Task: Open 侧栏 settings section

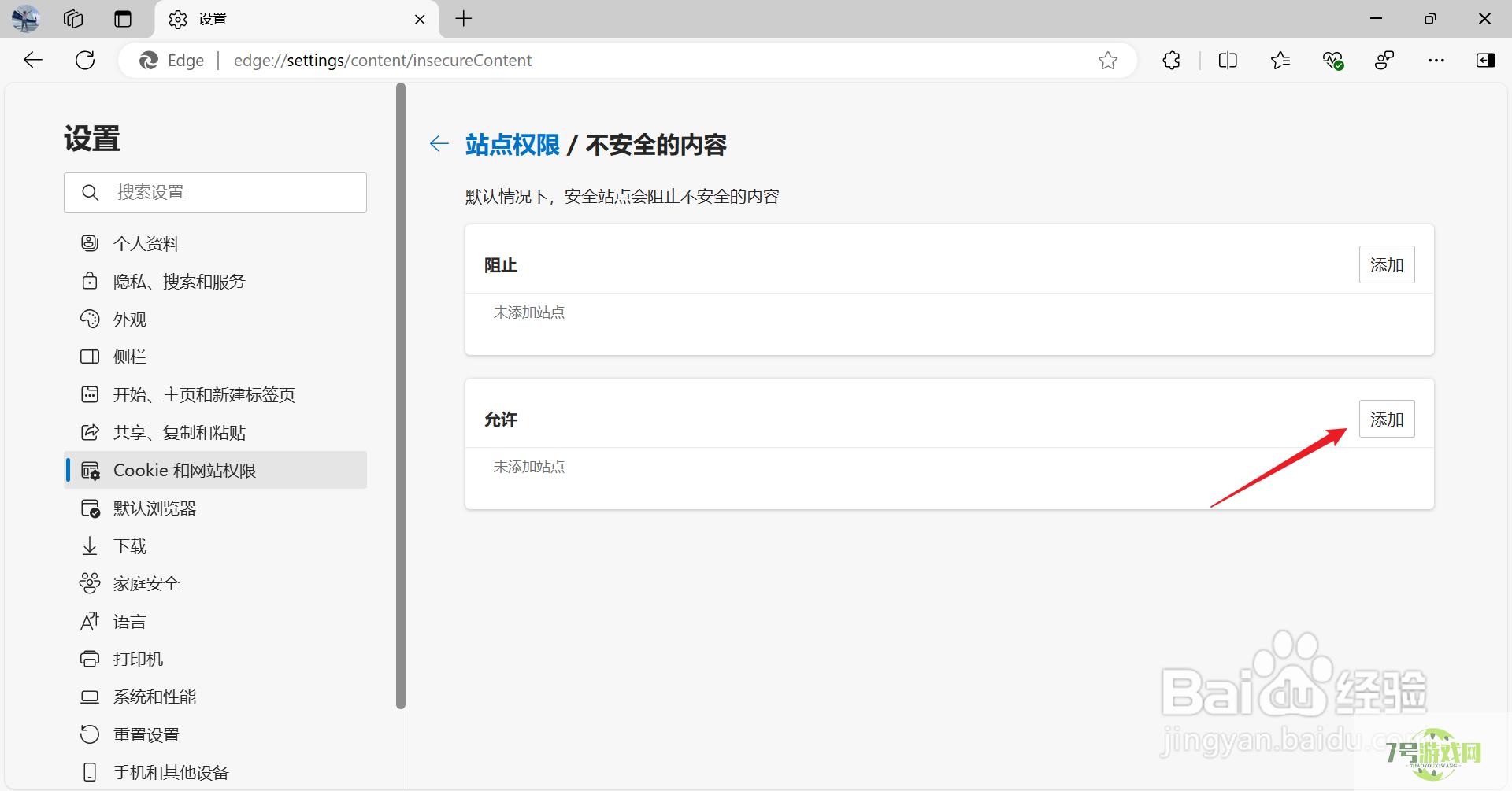Action: click(x=215, y=357)
